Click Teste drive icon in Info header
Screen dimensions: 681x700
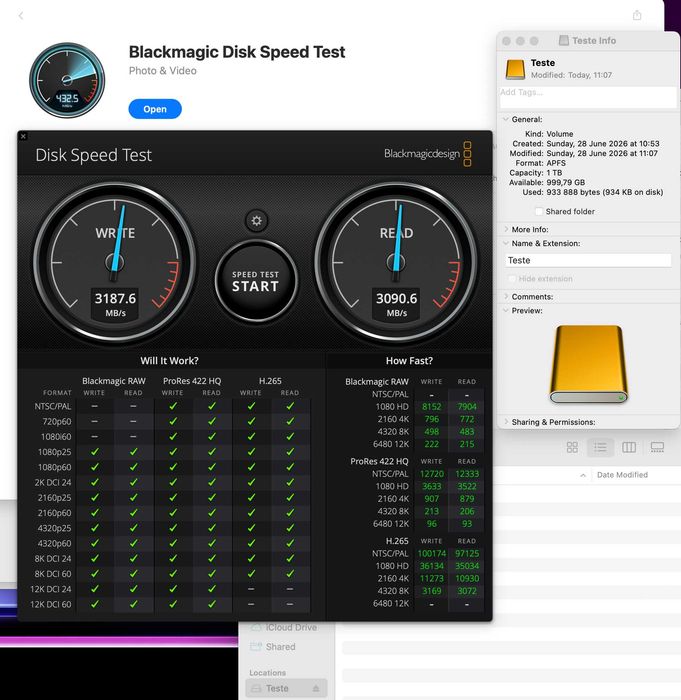coord(515,69)
